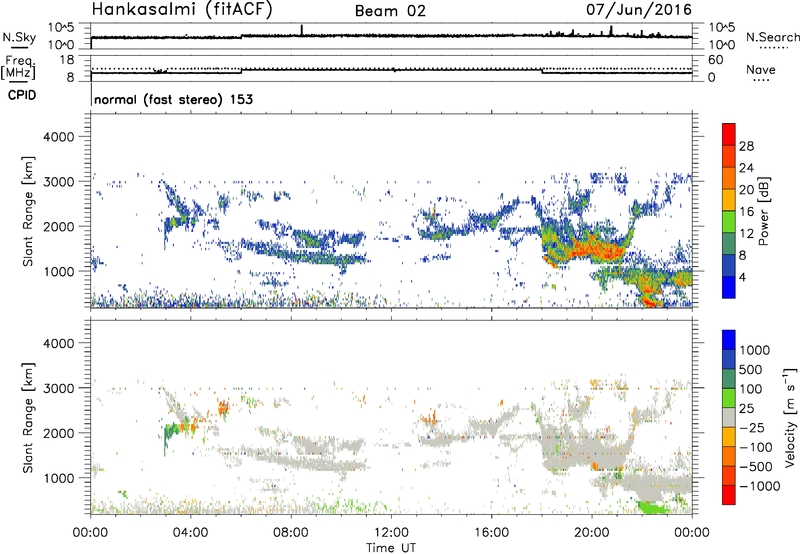Viewport: 800px width, 554px height.
Task: Click the gray segment of velocity colorbar
Action: tap(729, 418)
